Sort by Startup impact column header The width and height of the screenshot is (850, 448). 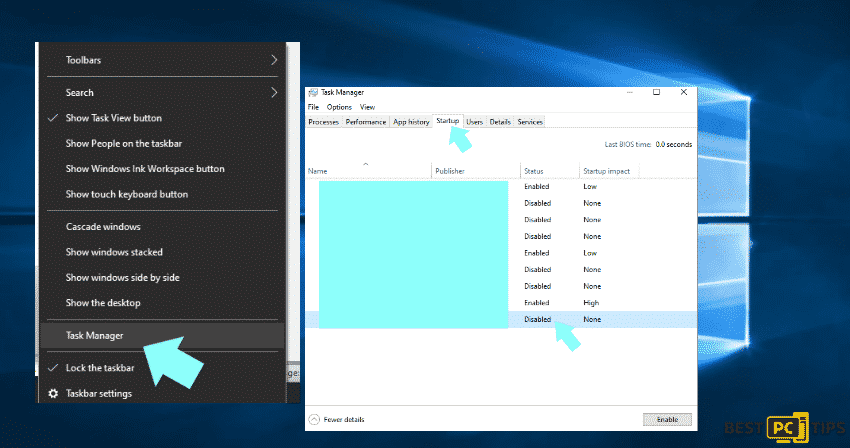pos(609,171)
